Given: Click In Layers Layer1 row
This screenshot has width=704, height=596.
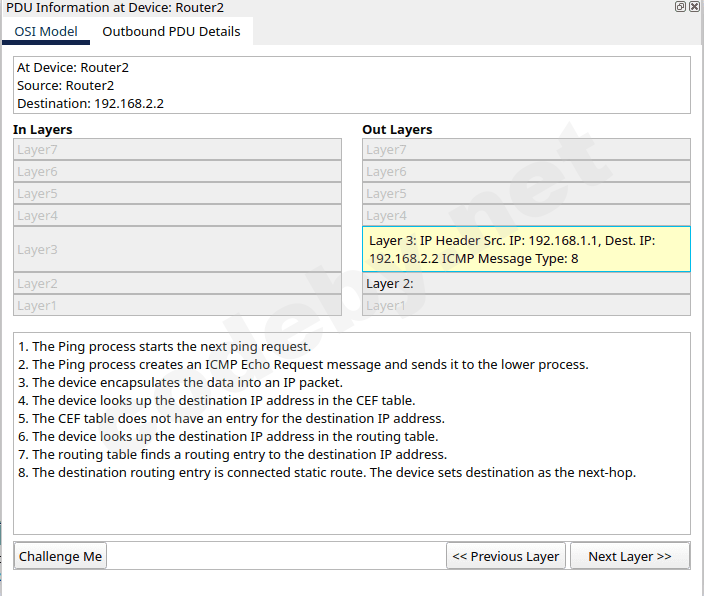Looking at the screenshot, I should pyautogui.click(x=177, y=306).
